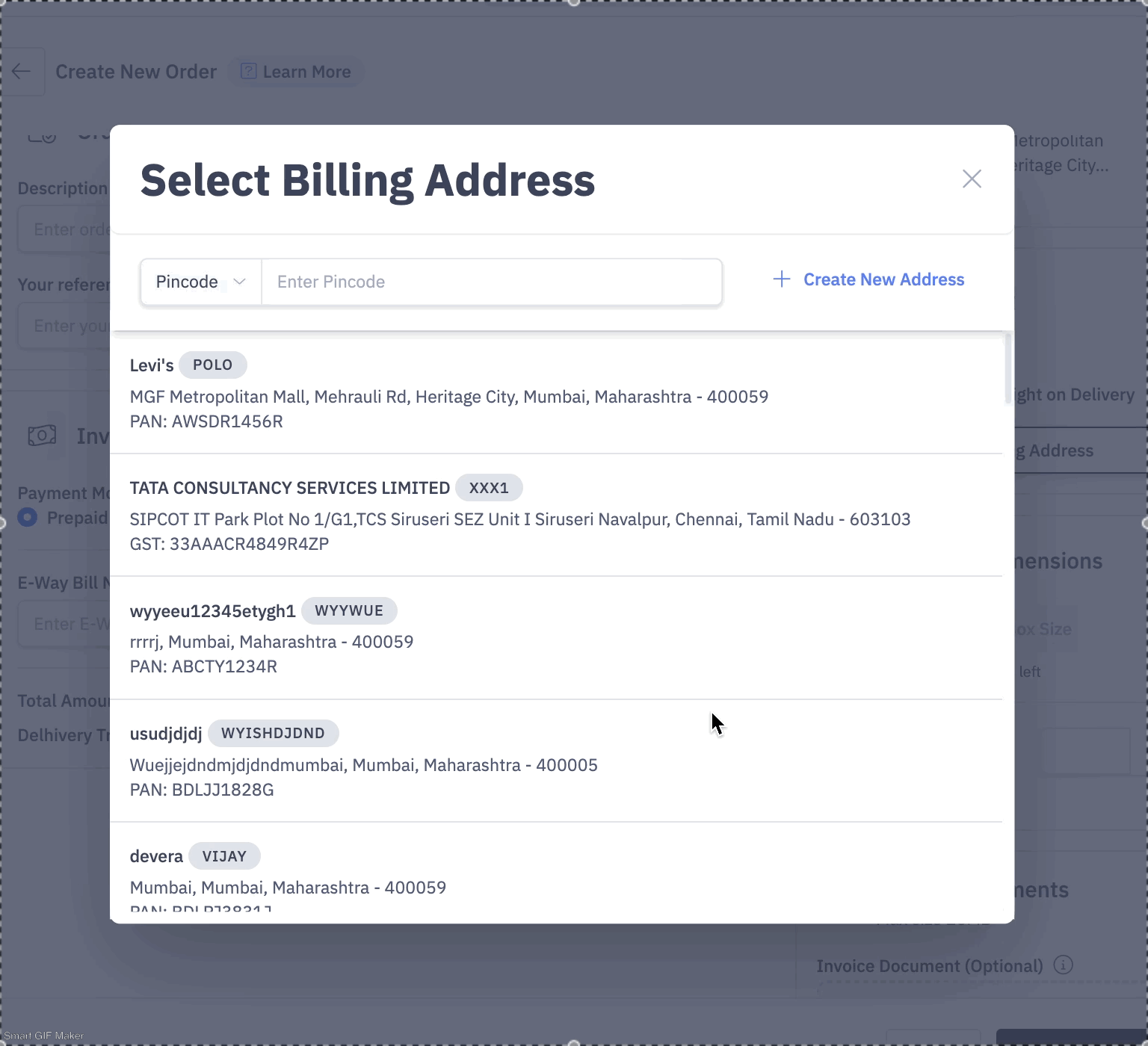The height and width of the screenshot is (1046, 1148).
Task: Click the WYYWUE tag badge
Action: pyautogui.click(x=349, y=611)
